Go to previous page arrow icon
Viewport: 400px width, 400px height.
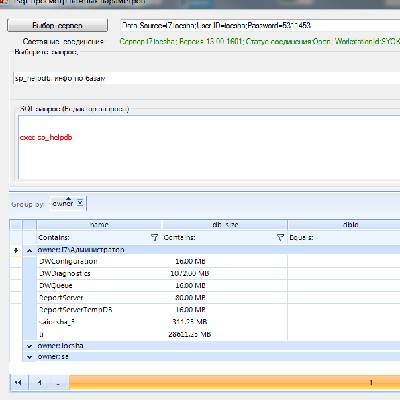coord(40,383)
